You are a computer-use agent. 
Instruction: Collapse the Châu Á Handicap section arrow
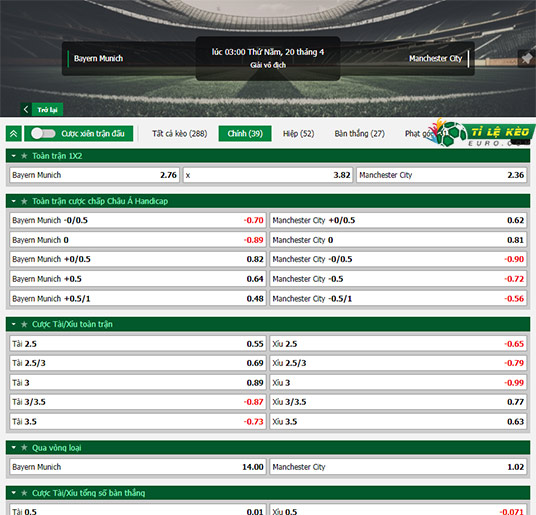coord(14,201)
